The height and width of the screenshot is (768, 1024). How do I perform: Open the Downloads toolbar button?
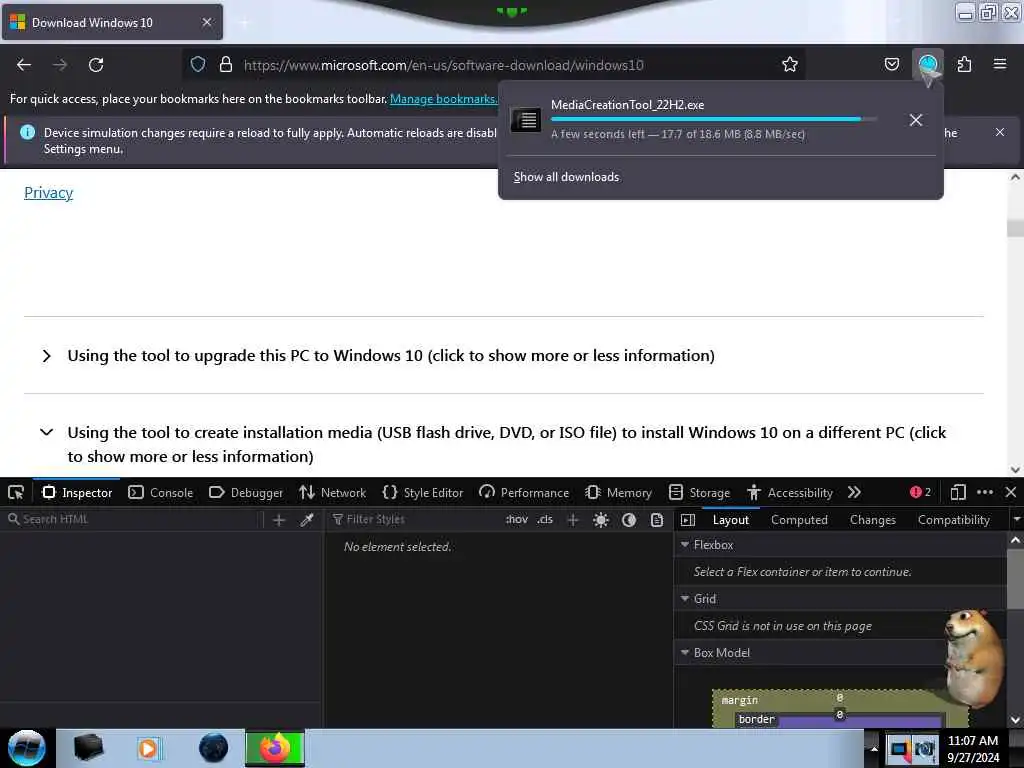click(x=928, y=65)
